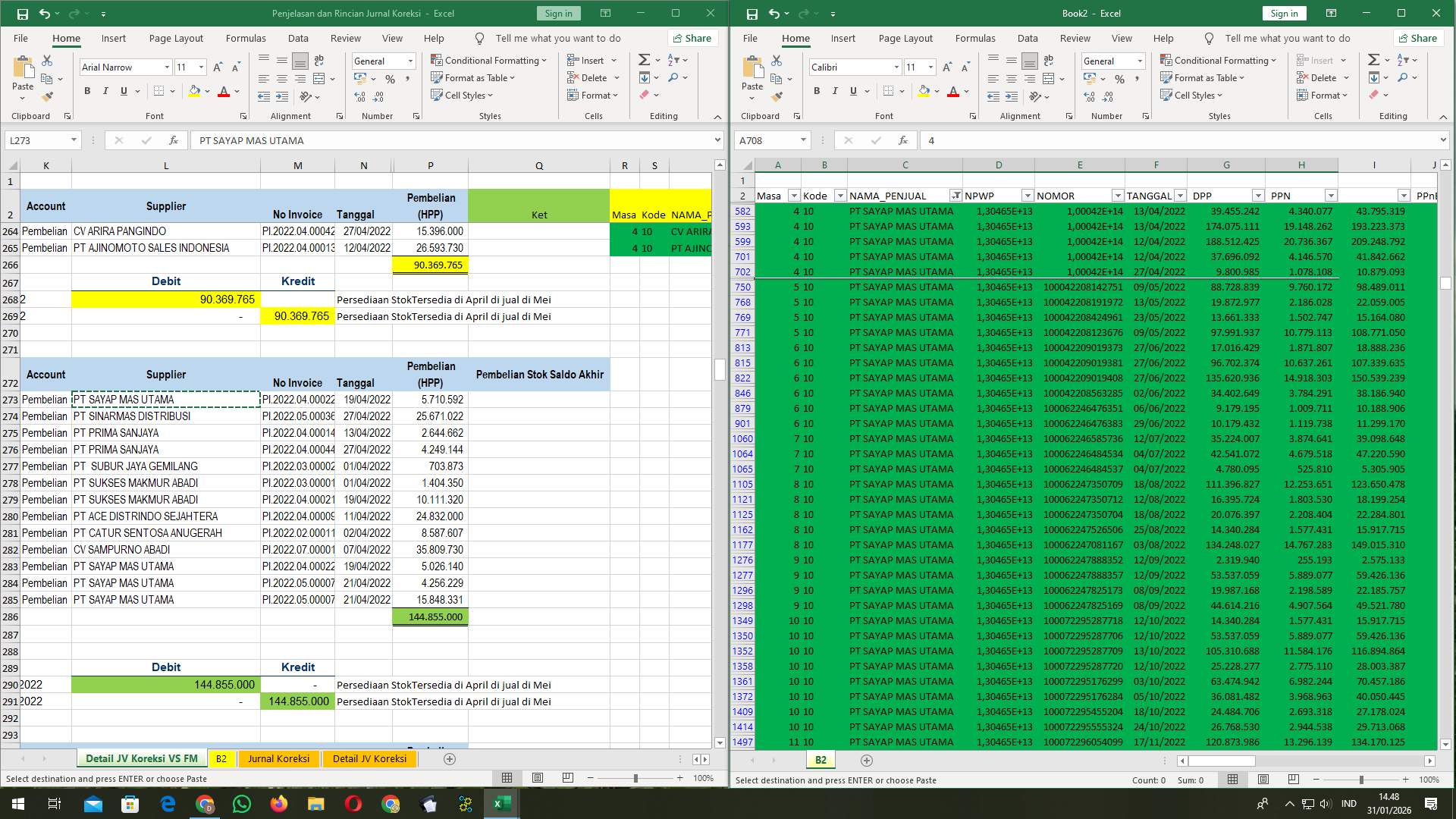Open the Formulas ribbon tab
1456x819 pixels.
pos(246,38)
